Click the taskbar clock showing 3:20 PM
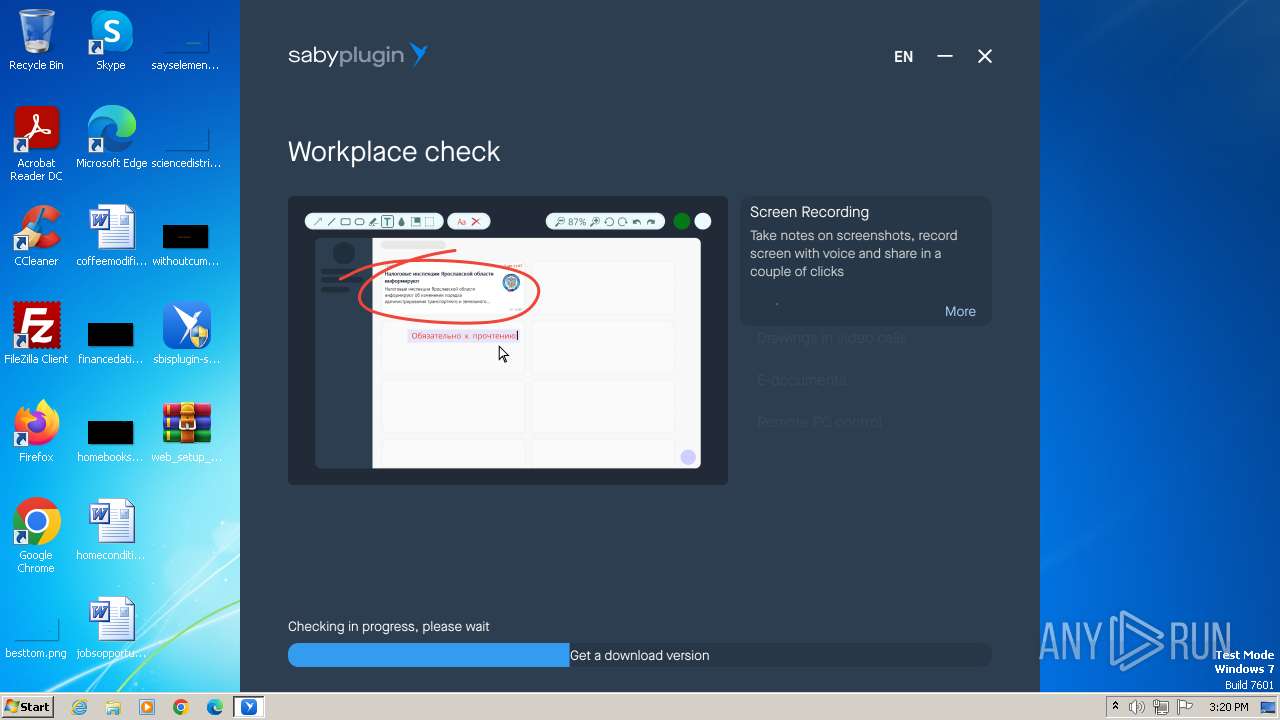Image resolution: width=1280 pixels, height=720 pixels. click(x=1228, y=707)
